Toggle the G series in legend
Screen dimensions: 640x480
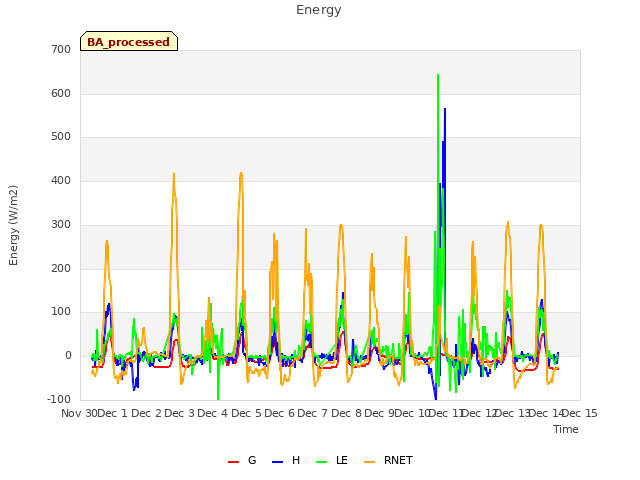click(x=242, y=461)
